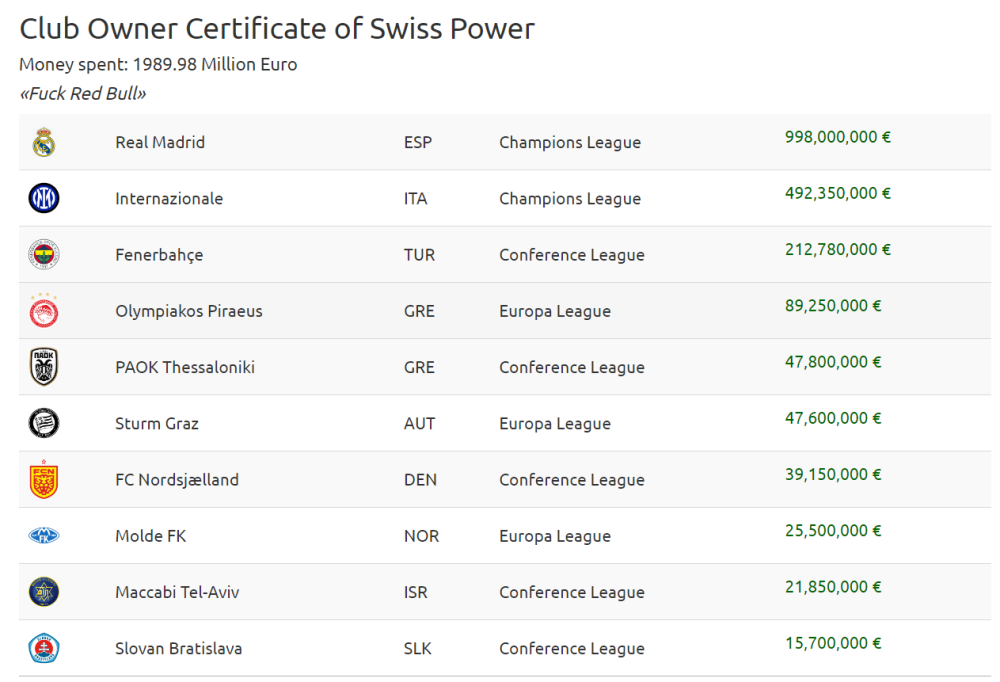Click the Olympiakos Piraeus crest icon
This screenshot has width=1000, height=682.
coord(44,311)
